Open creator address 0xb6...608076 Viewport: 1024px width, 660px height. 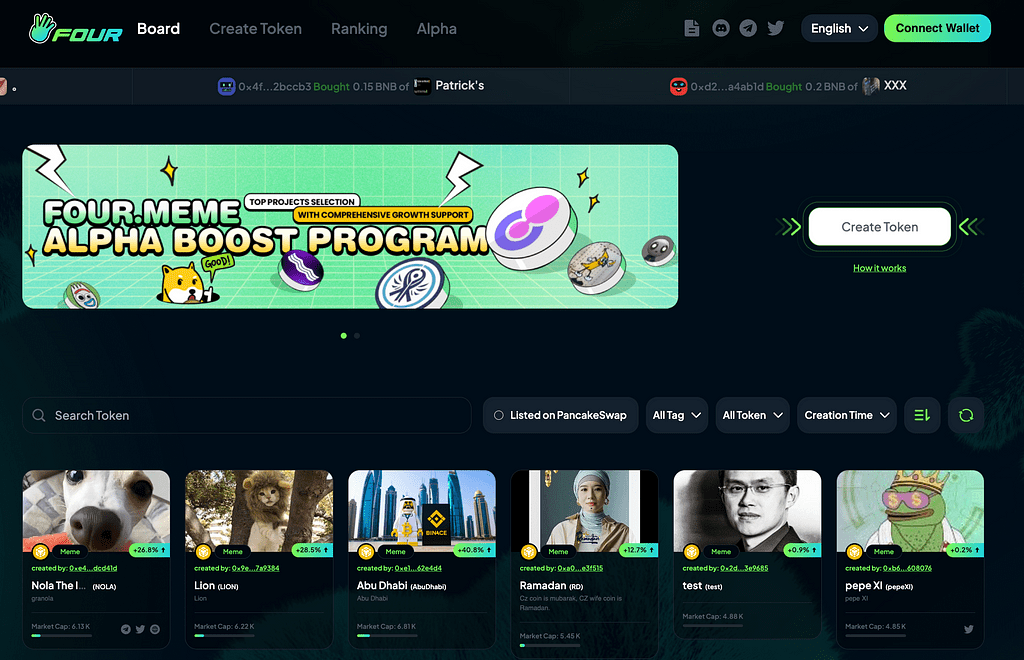pyautogui.click(x=907, y=568)
